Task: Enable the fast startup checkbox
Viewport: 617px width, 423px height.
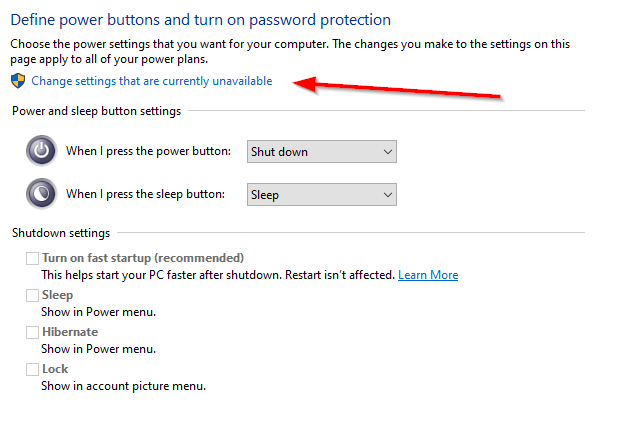Action: [33, 259]
